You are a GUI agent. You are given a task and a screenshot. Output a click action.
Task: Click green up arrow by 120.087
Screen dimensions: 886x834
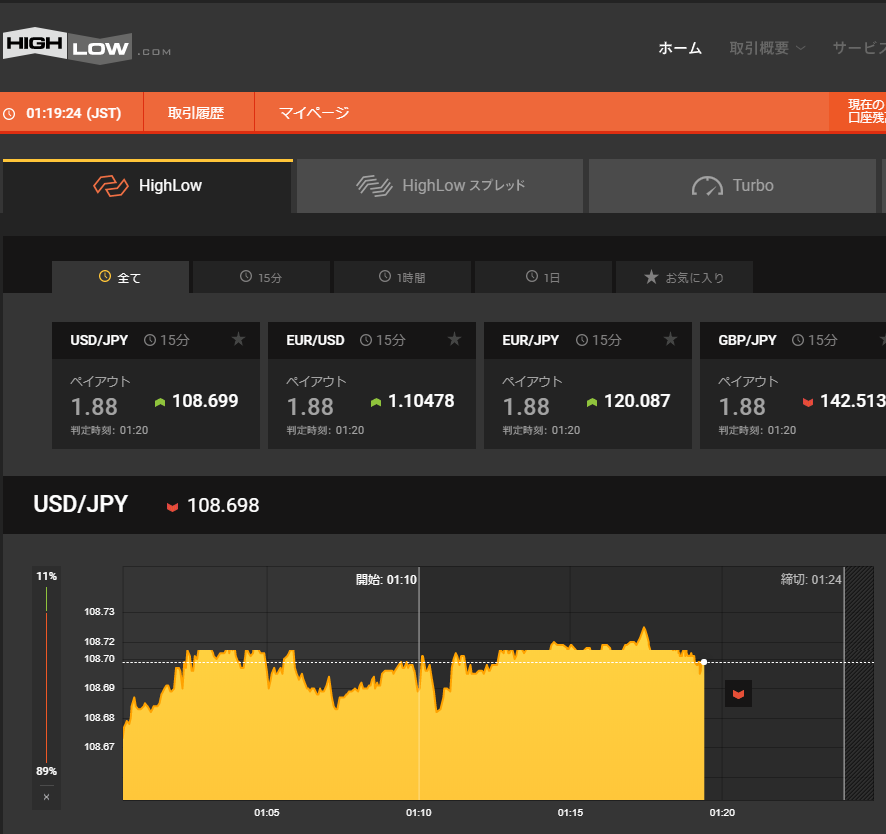592,402
